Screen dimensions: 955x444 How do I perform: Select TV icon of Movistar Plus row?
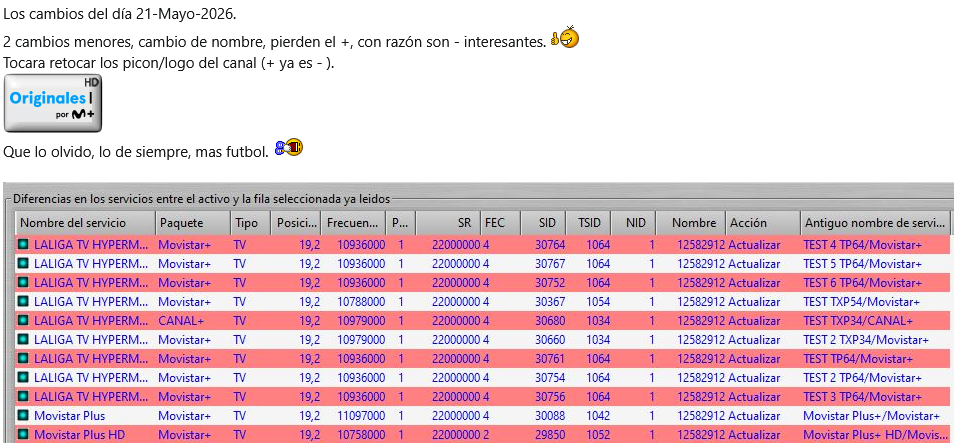click(24, 415)
